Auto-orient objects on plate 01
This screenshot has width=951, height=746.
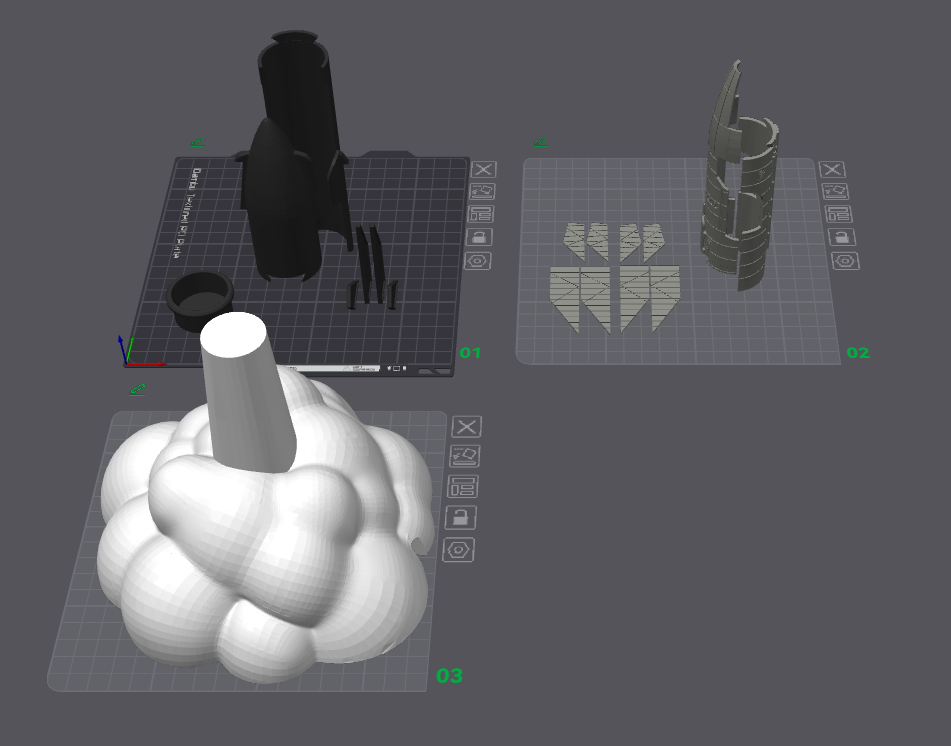[482, 192]
